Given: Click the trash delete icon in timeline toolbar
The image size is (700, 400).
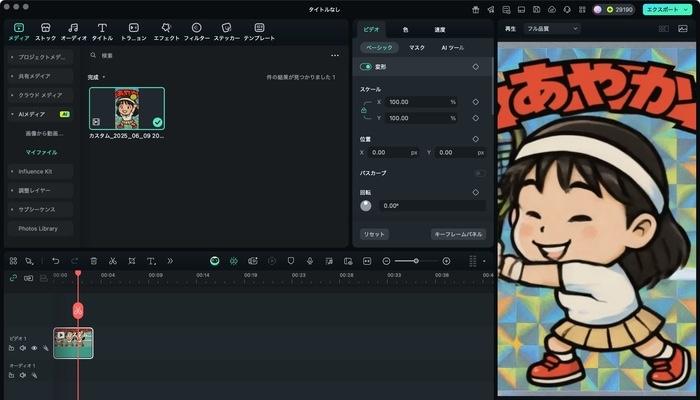Looking at the screenshot, I should (x=94, y=261).
